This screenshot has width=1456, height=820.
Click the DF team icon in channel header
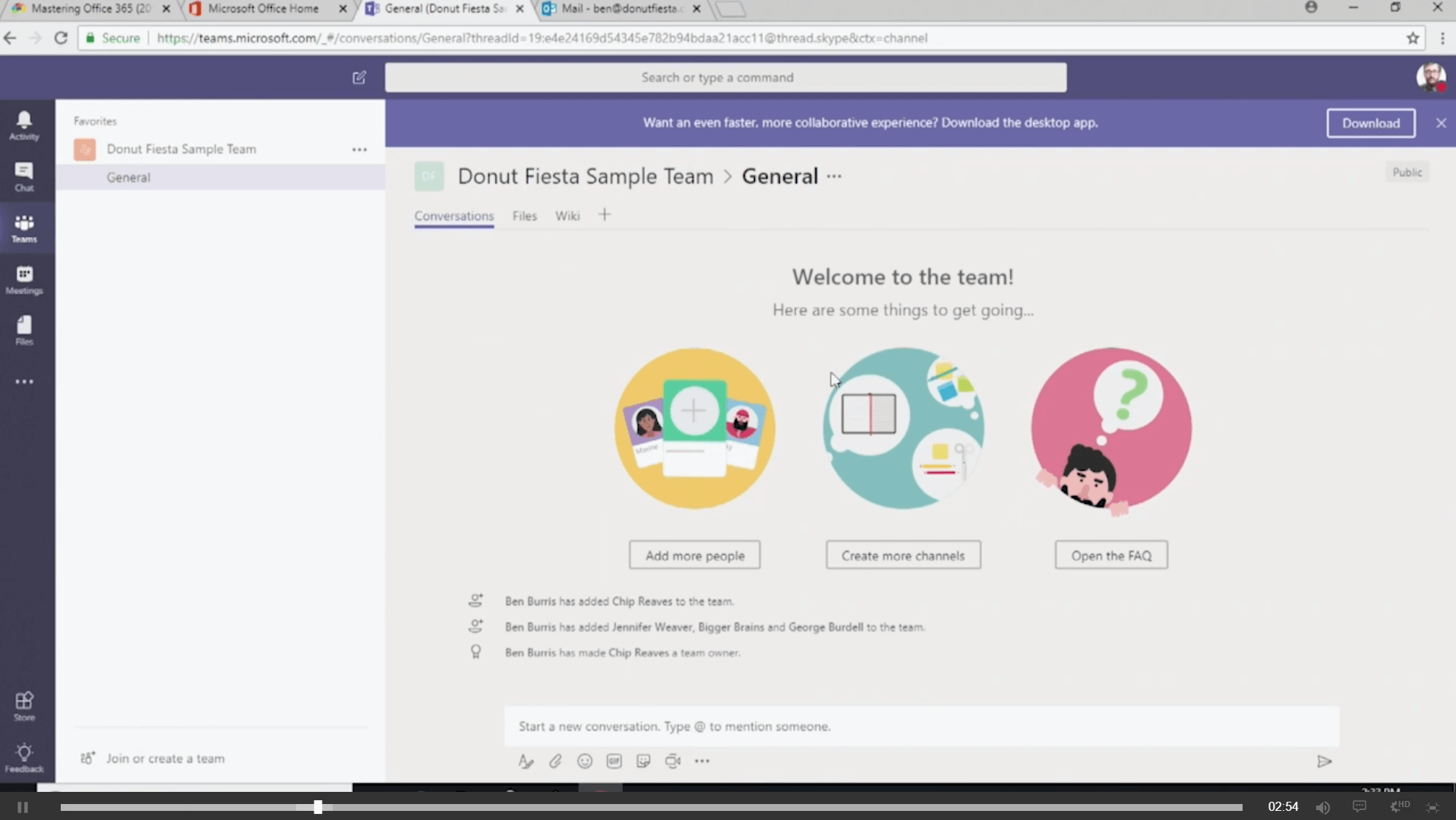point(428,176)
